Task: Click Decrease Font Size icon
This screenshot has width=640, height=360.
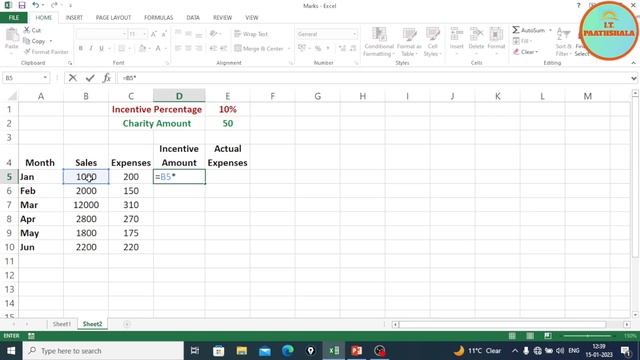Action: [164, 34]
